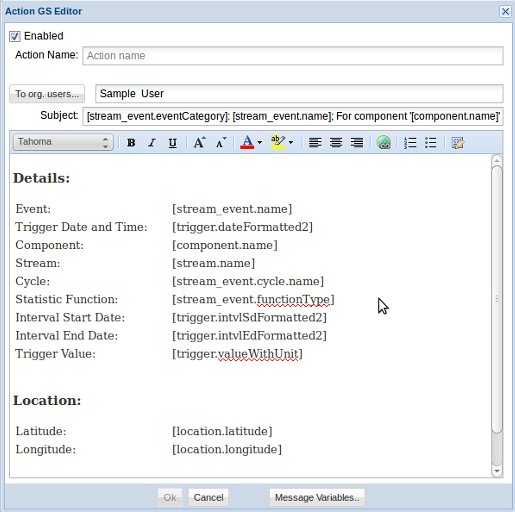Image resolution: width=515 pixels, height=512 pixels.
Task: Apply underline formatting
Action: coord(173,143)
